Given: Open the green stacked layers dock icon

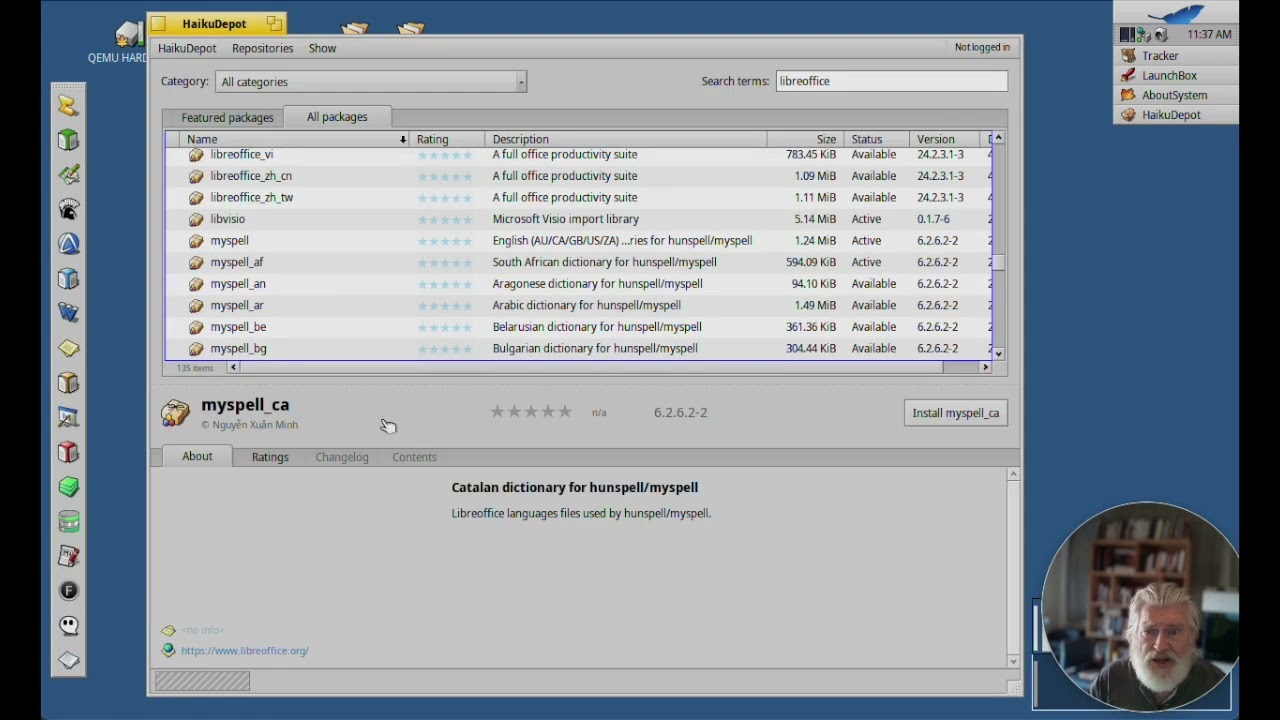Looking at the screenshot, I should point(68,486).
